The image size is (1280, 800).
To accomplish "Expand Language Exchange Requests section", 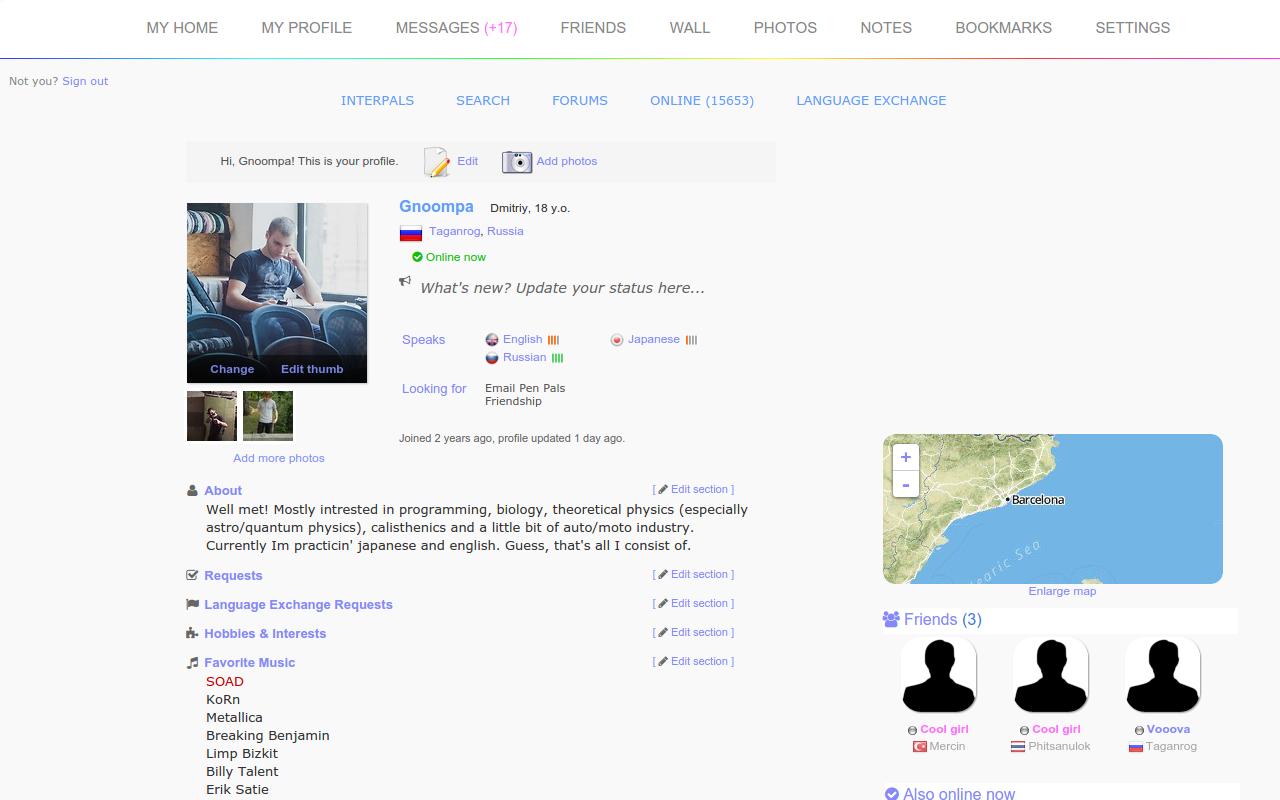I will pyautogui.click(x=298, y=605).
